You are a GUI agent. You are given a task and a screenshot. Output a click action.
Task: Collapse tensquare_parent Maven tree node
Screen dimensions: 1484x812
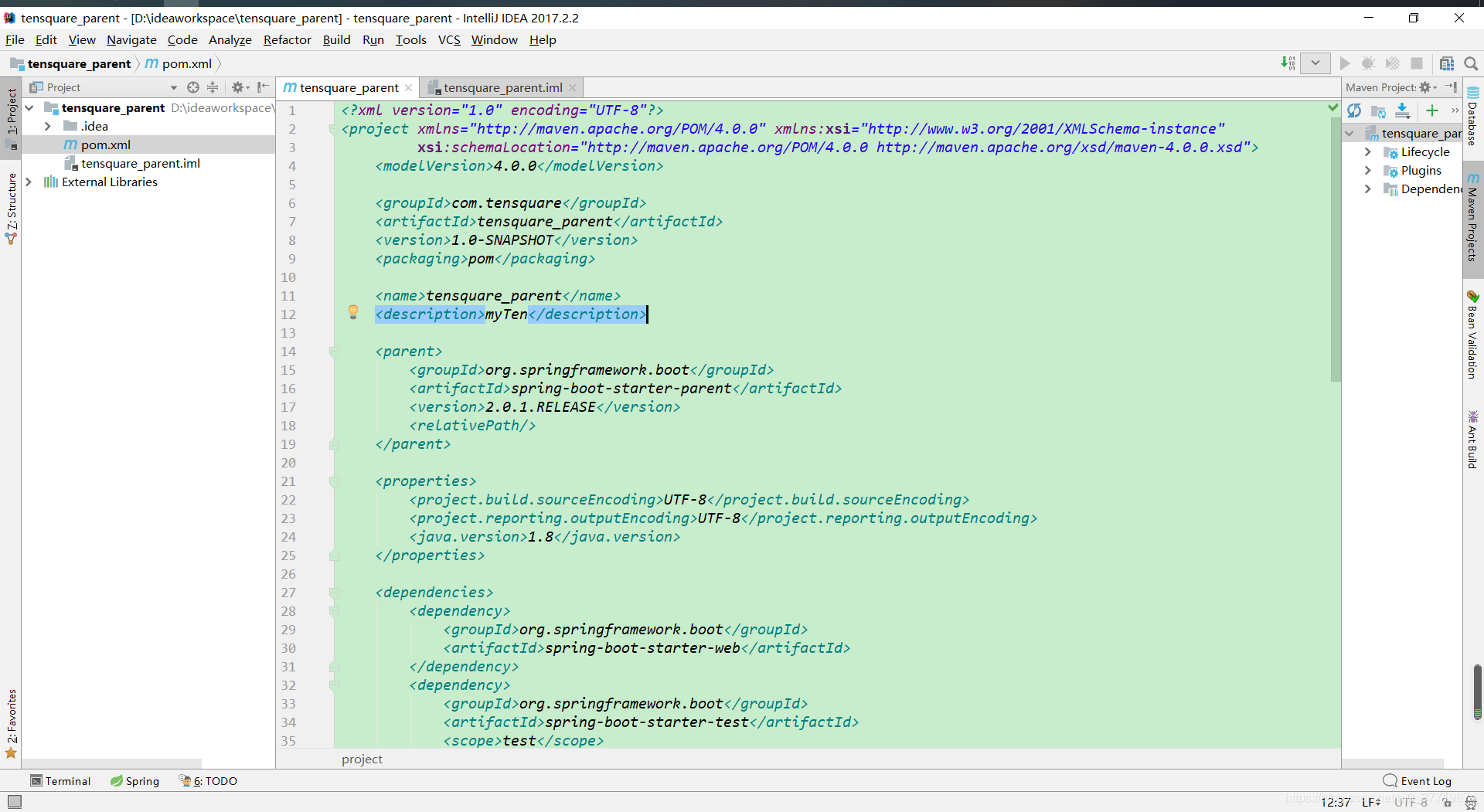pyautogui.click(x=1350, y=134)
